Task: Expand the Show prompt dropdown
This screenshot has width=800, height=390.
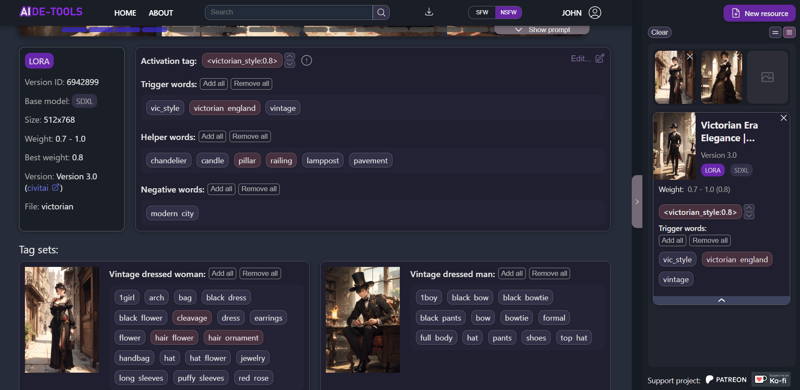Action: point(542,30)
